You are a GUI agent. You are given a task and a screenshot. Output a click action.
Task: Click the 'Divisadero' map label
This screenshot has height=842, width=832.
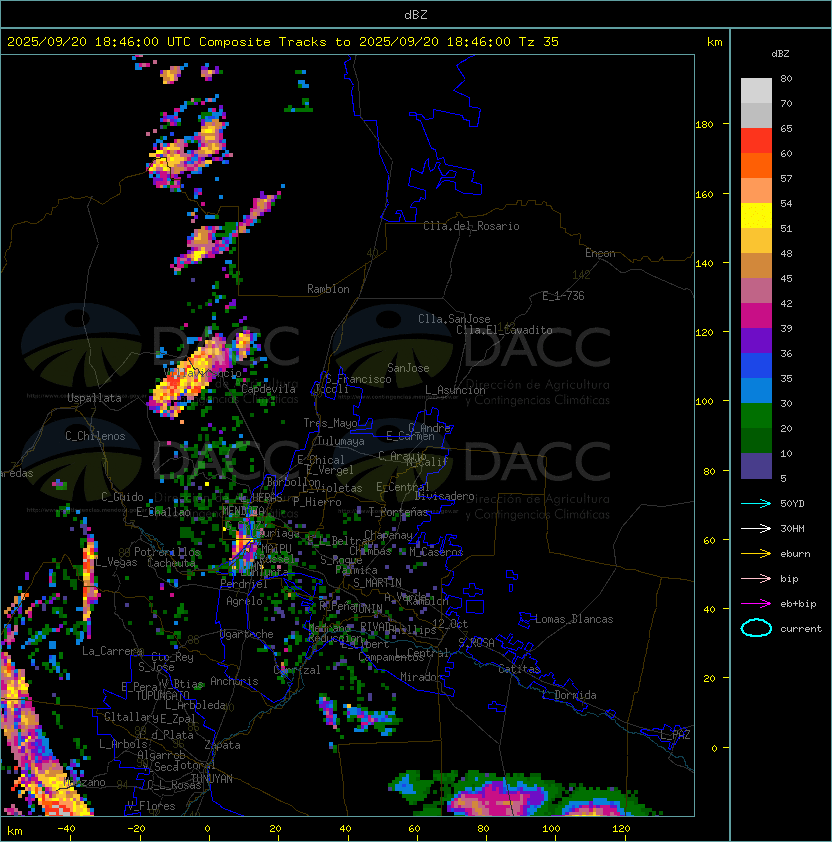point(444,496)
